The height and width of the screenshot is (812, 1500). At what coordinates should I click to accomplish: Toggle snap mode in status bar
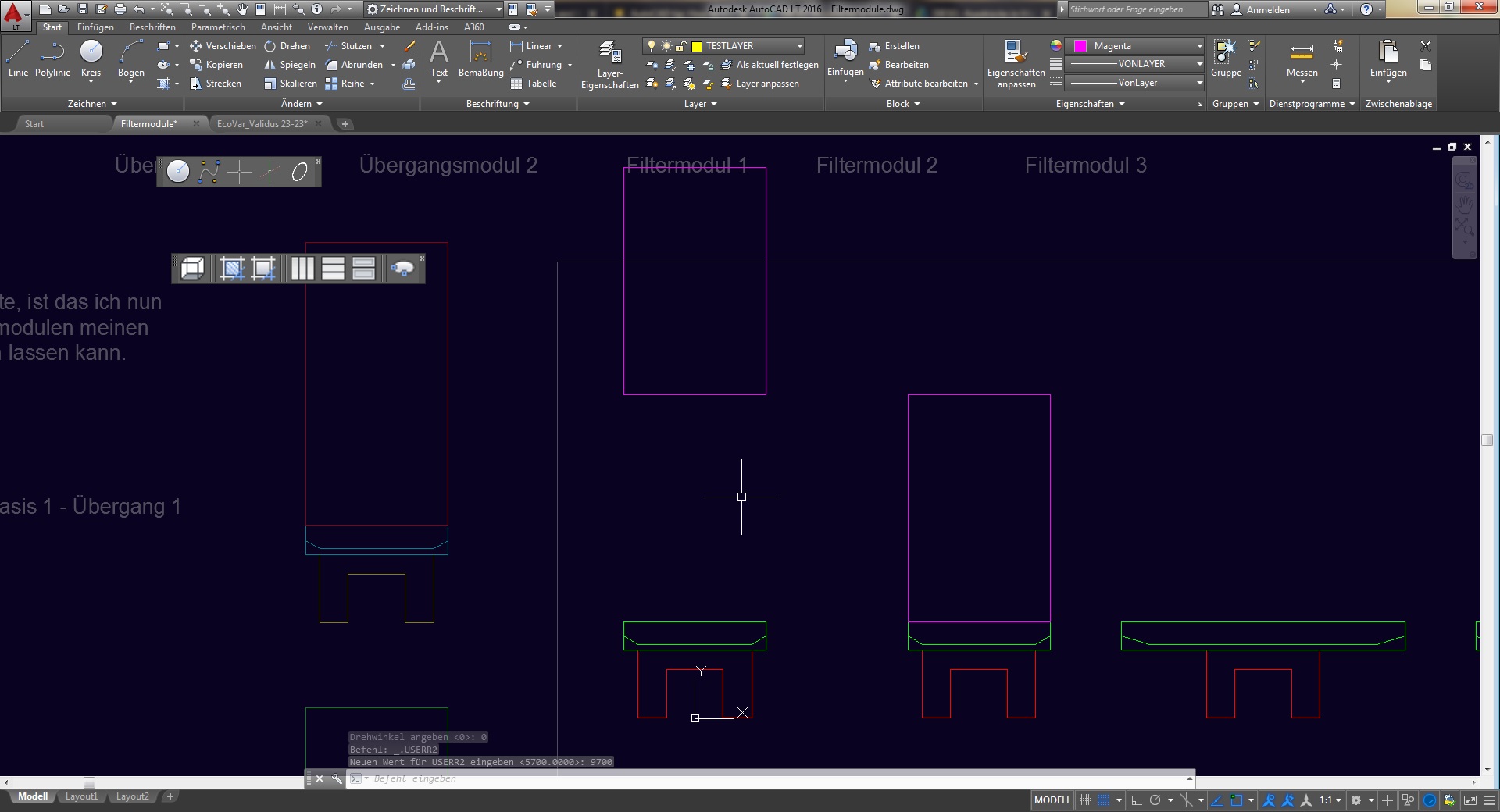point(1103,800)
